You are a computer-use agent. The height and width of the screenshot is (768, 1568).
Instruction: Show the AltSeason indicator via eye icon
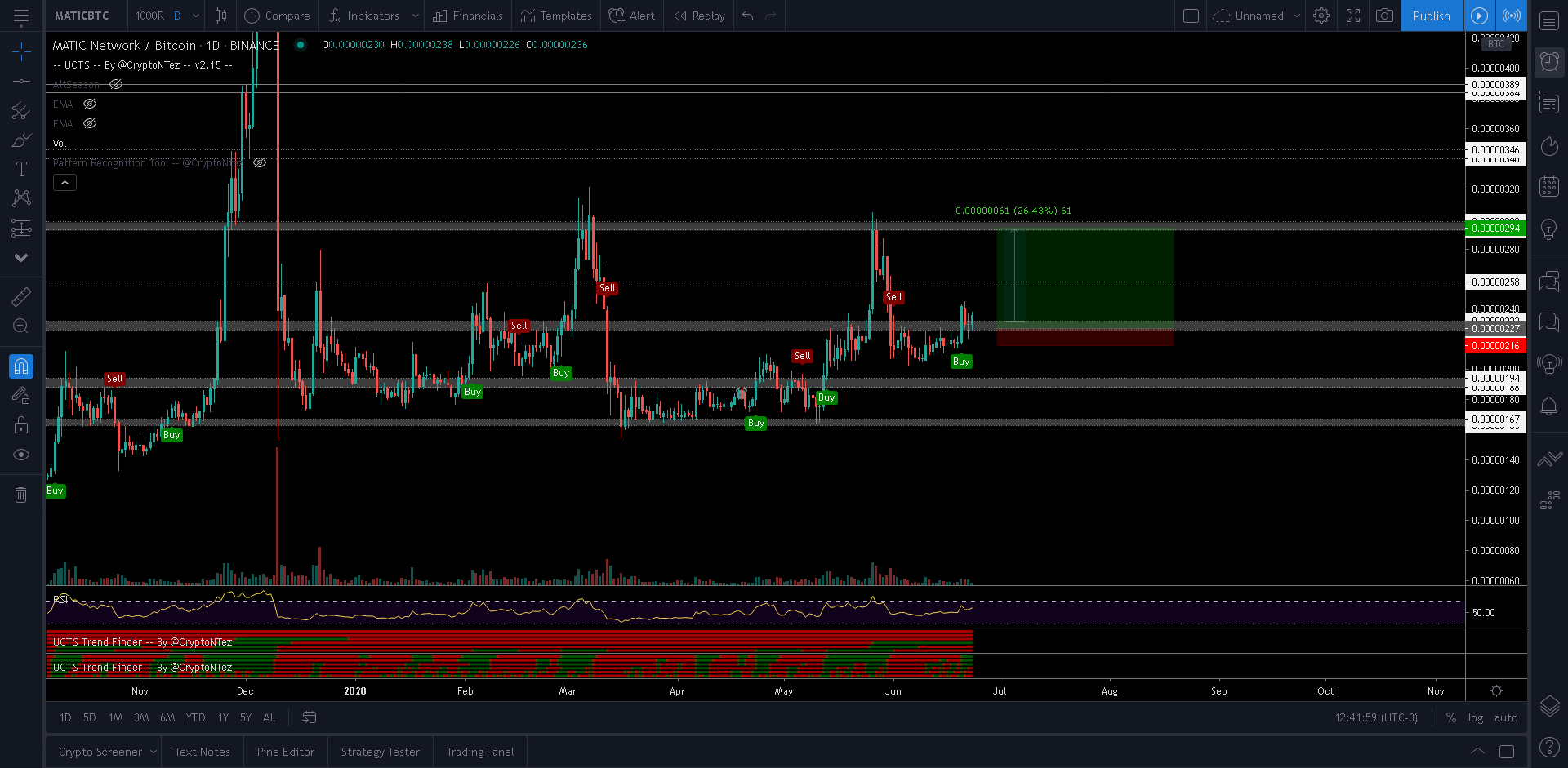(x=116, y=84)
